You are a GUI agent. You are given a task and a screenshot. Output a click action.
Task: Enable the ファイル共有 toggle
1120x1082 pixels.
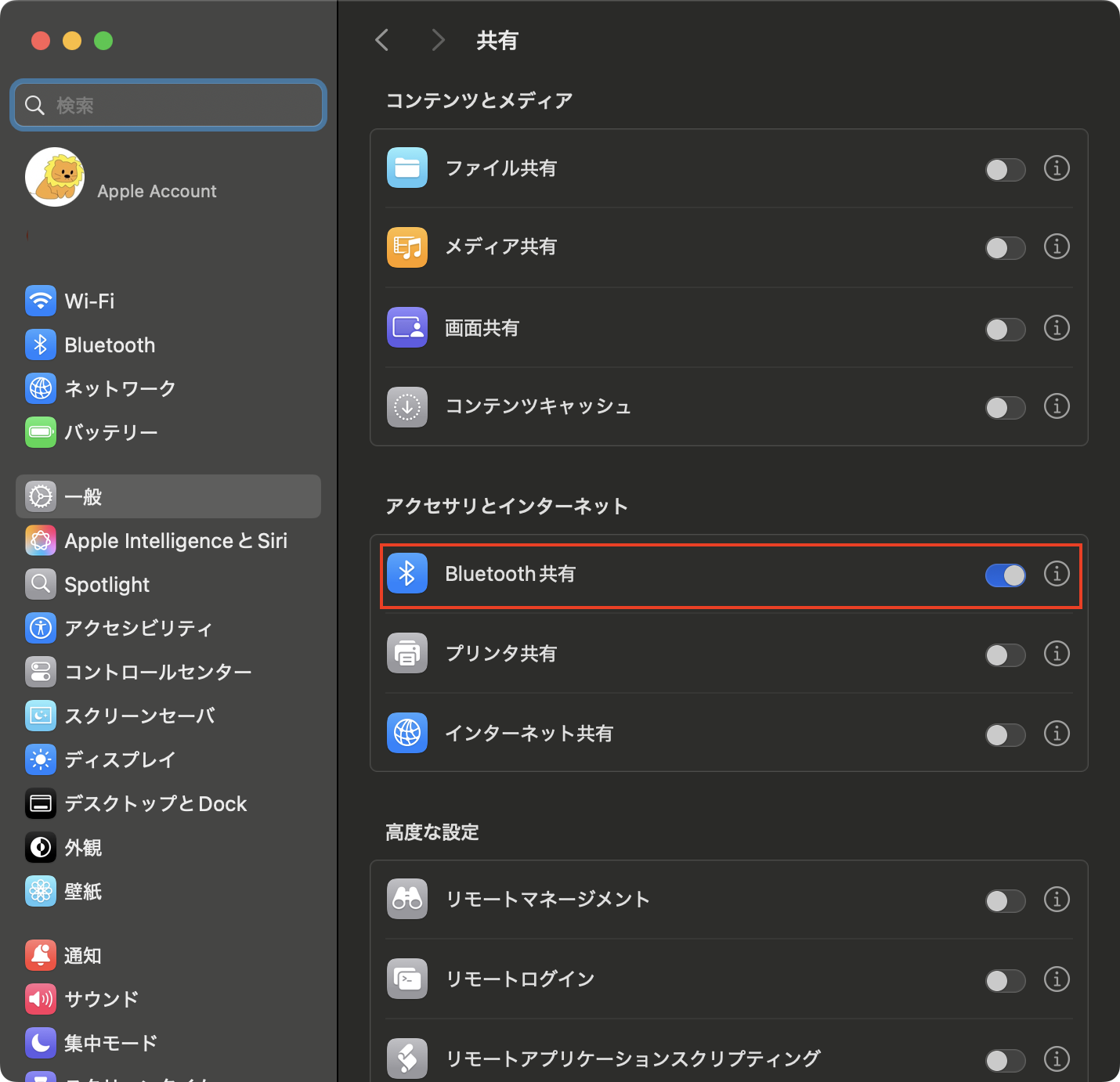point(1005,170)
